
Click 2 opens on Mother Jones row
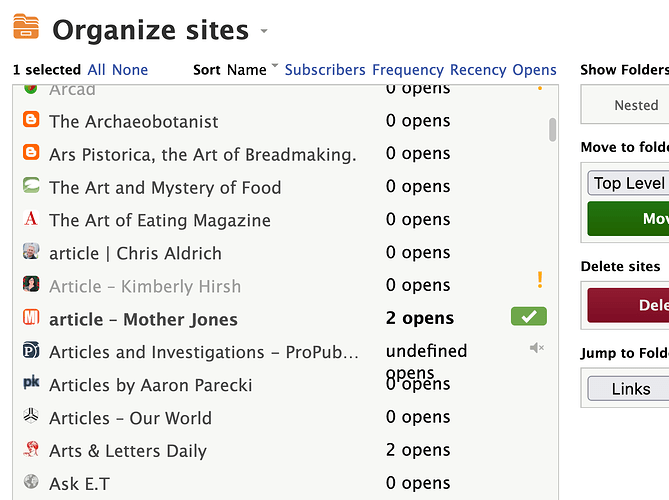coord(420,318)
